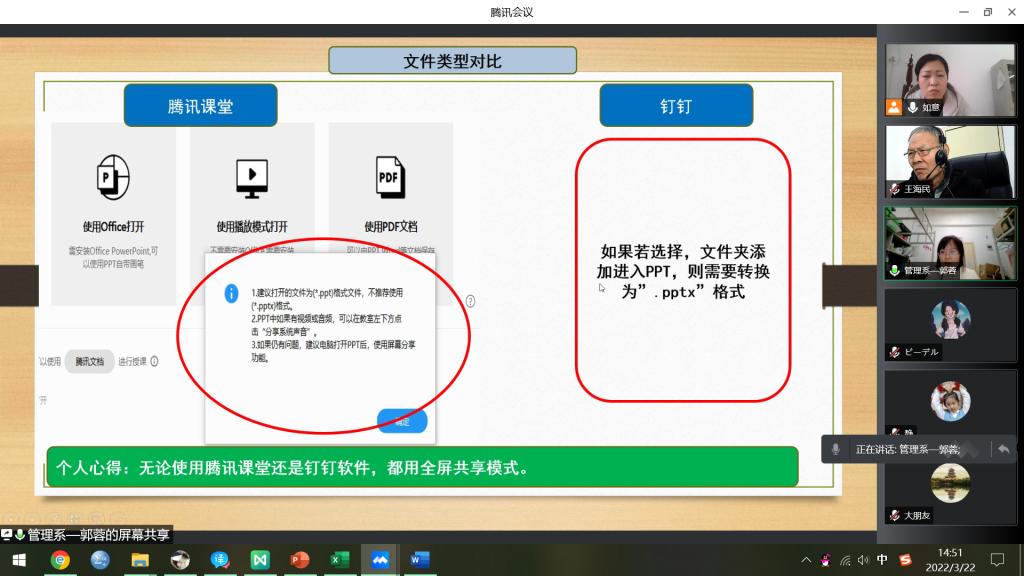Open the QQ penguin tray icon
The image size is (1024, 576).
pos(826,560)
